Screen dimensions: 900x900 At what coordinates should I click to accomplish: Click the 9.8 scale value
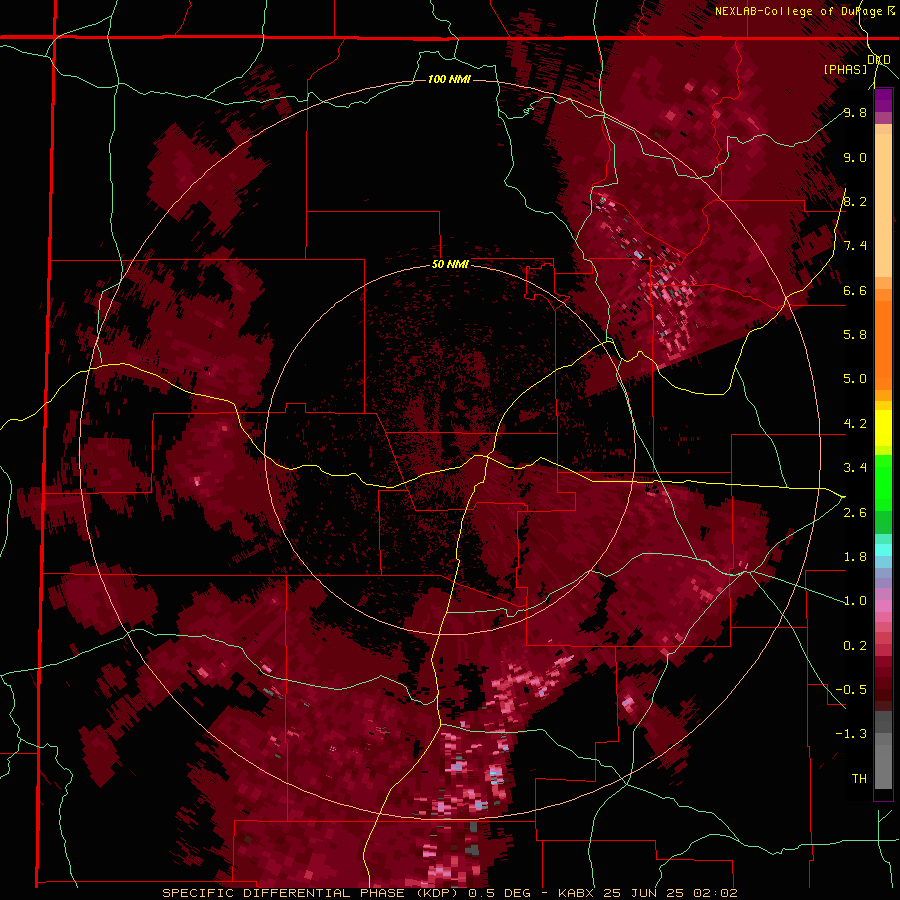point(855,112)
